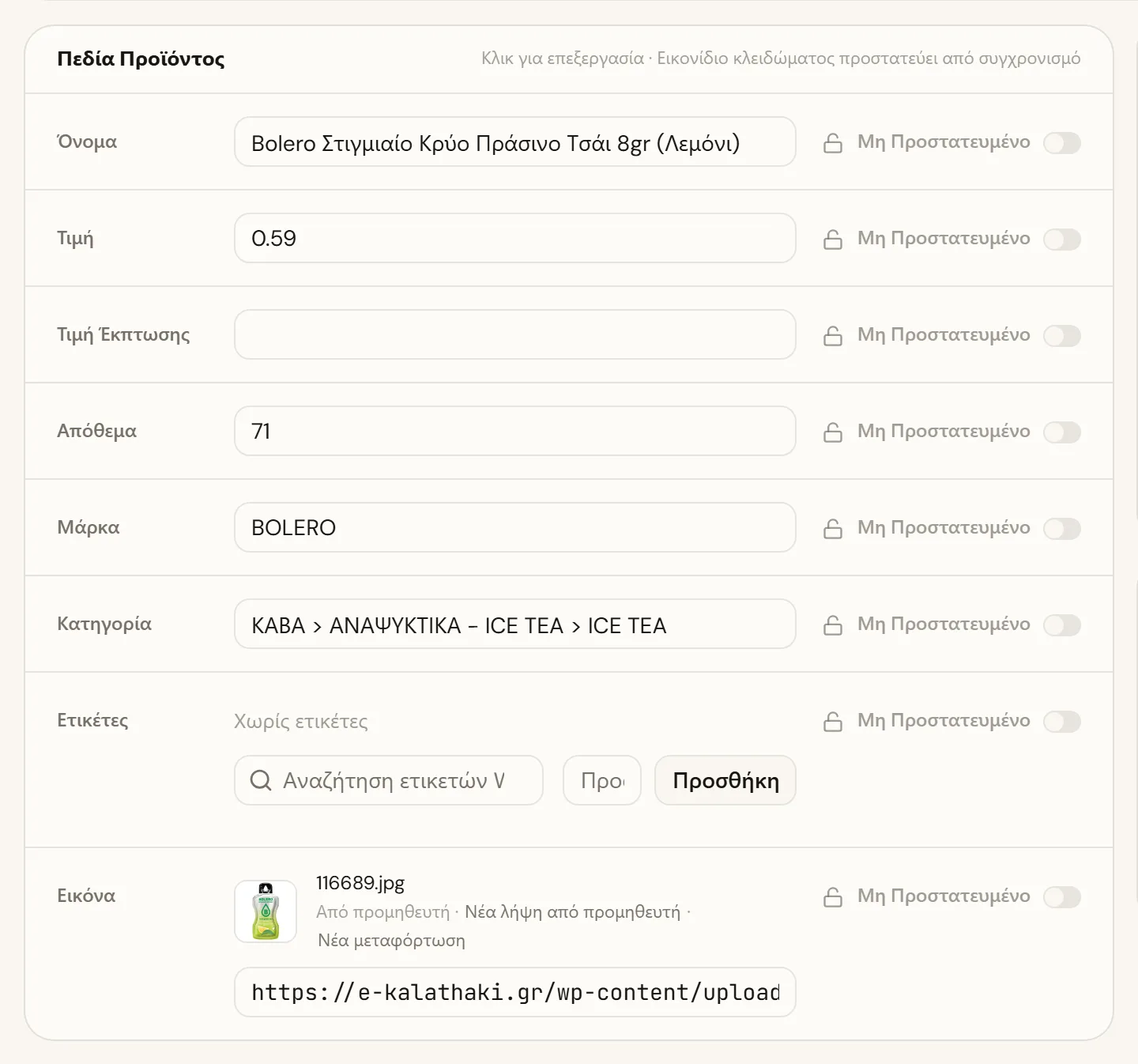
Task: Click the Πεδία Προϊόντος heading
Action: point(141,58)
